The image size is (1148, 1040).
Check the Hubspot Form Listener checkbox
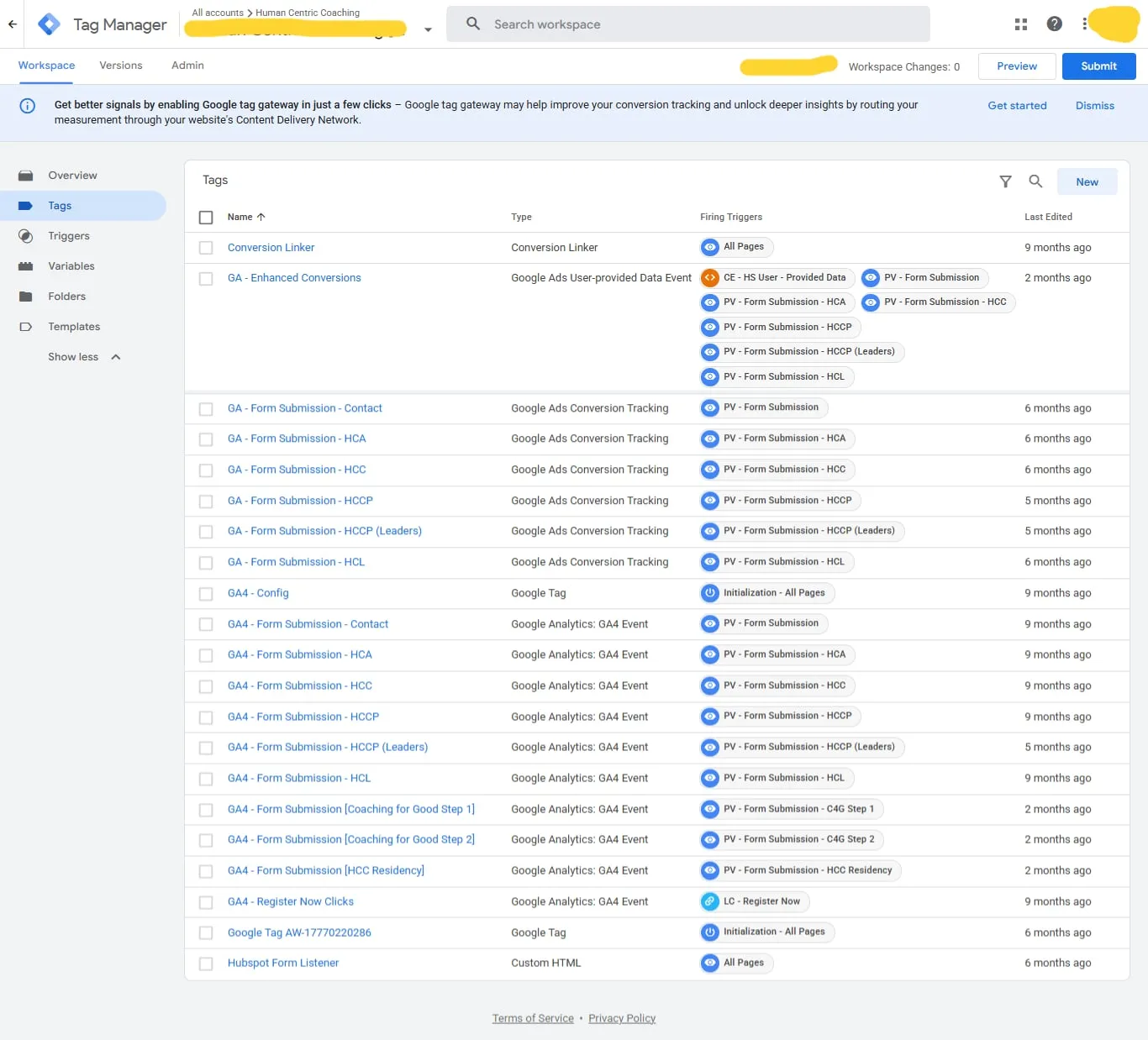(206, 964)
